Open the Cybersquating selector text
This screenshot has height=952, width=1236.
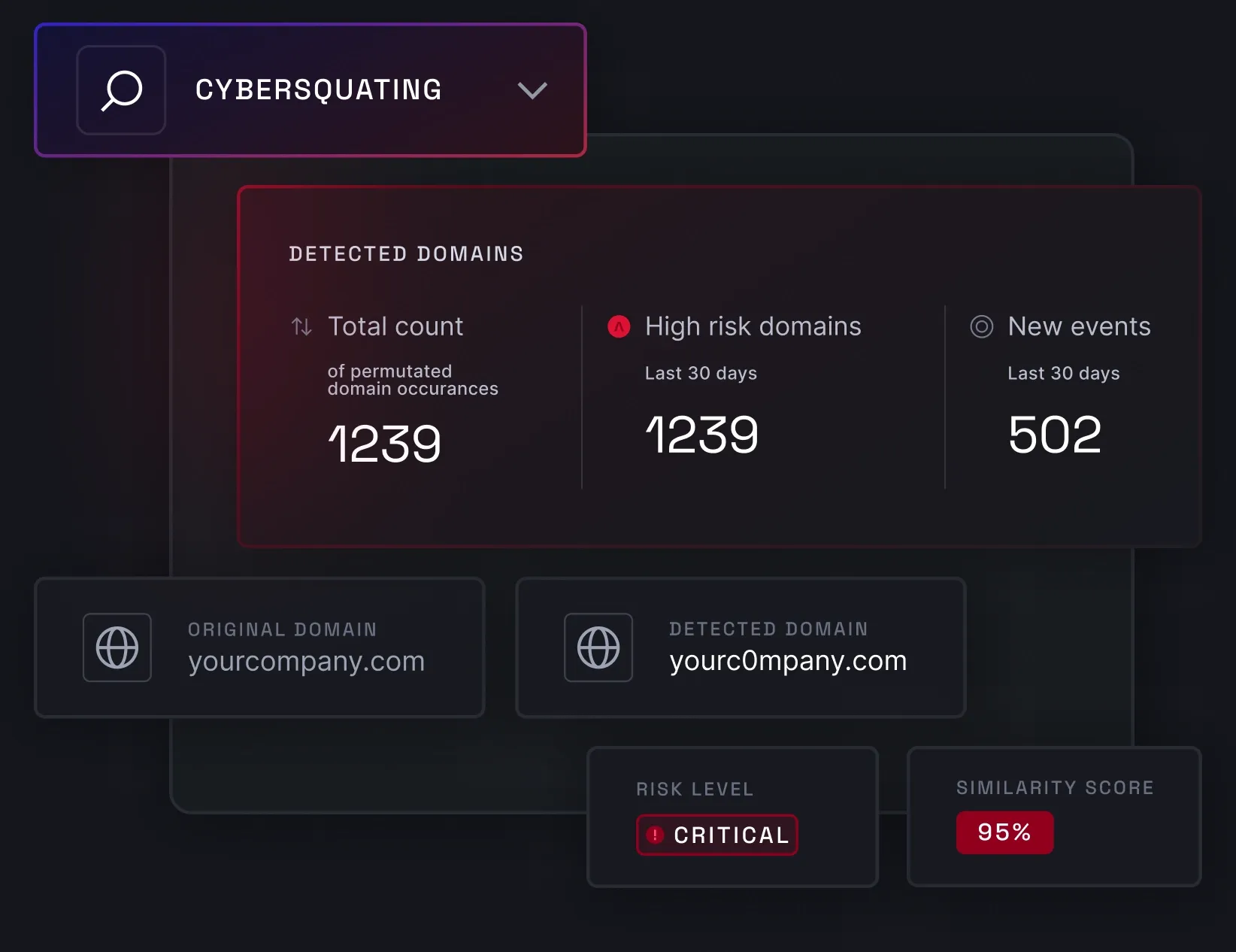[318, 90]
